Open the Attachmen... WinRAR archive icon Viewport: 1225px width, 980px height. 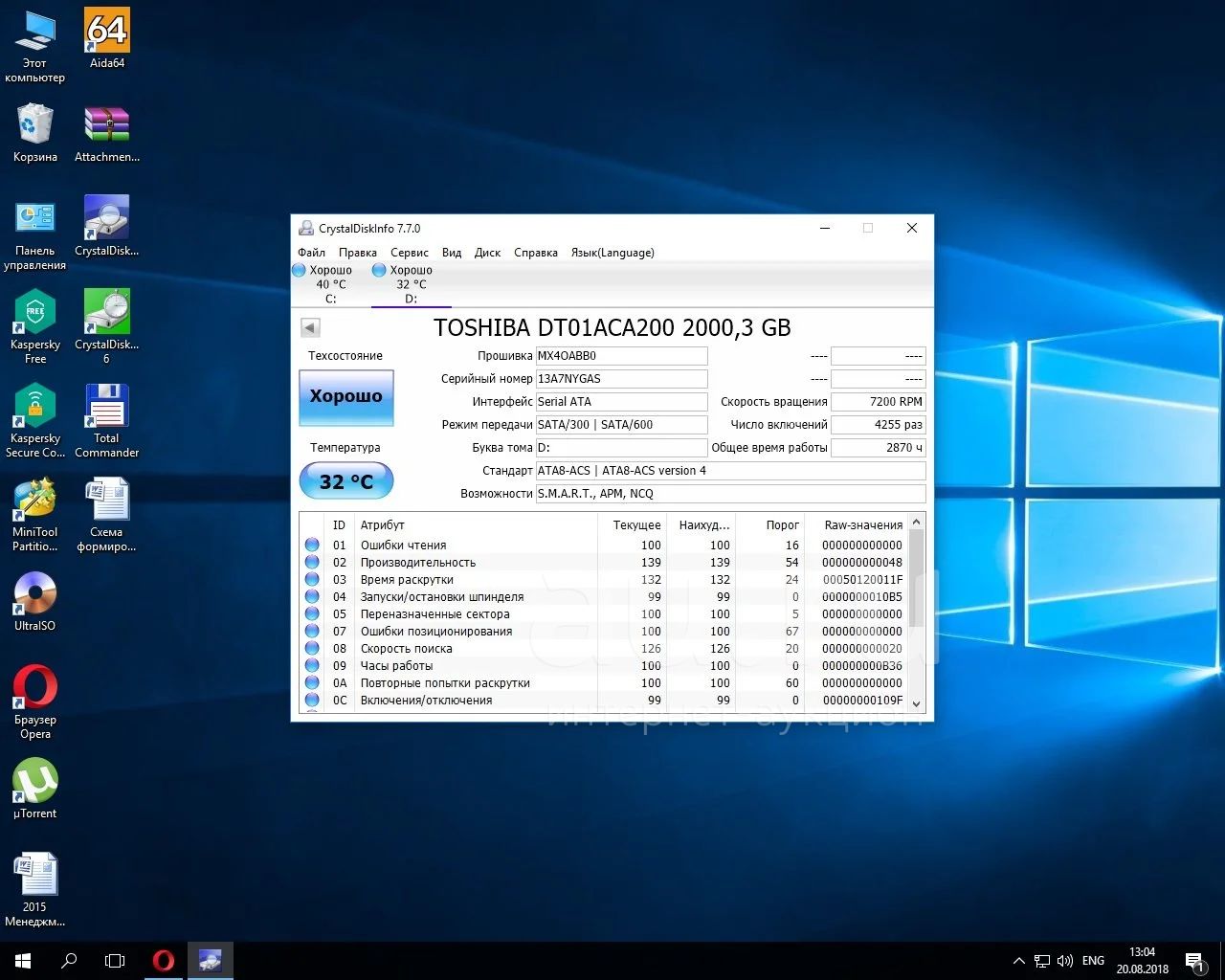(107, 133)
